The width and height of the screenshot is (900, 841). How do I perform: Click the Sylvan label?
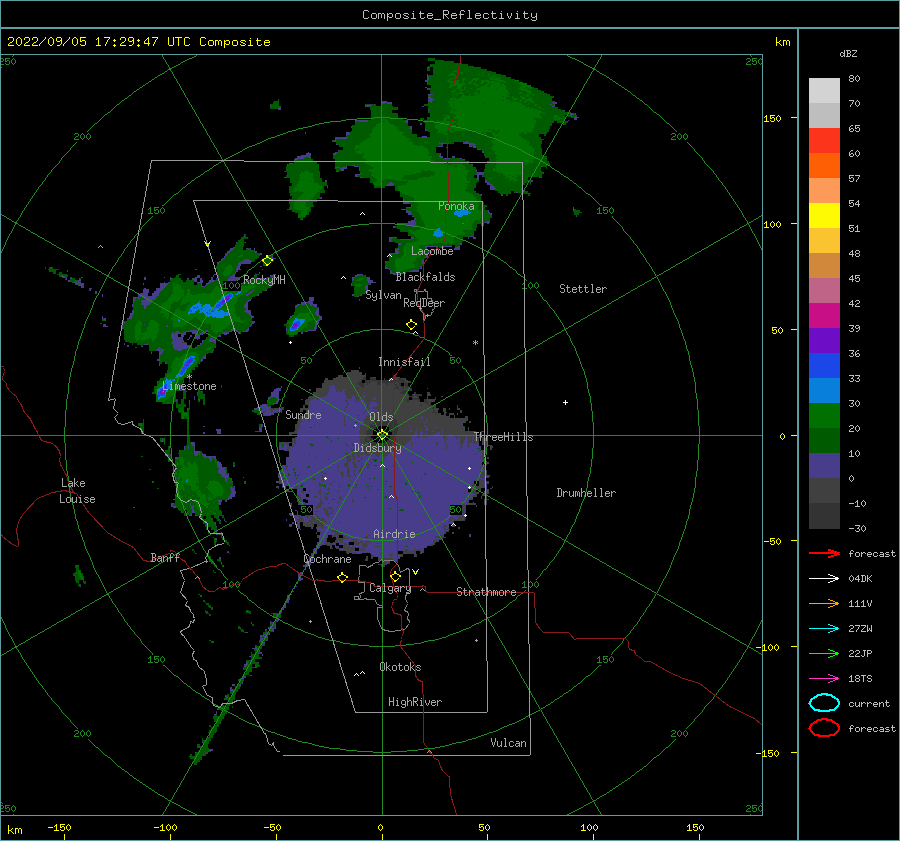pos(383,295)
